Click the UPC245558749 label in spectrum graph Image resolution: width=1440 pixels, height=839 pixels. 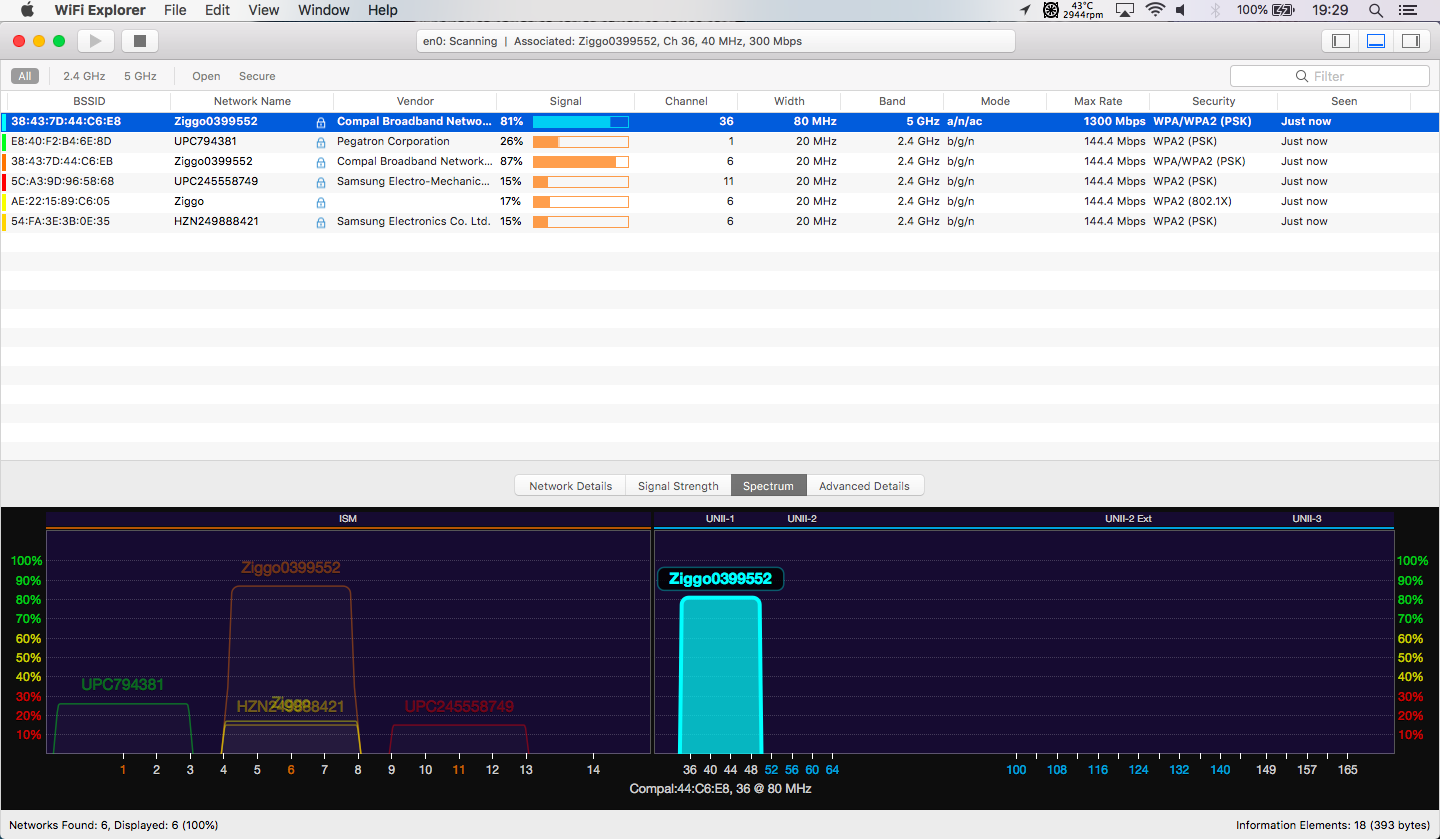pos(459,707)
